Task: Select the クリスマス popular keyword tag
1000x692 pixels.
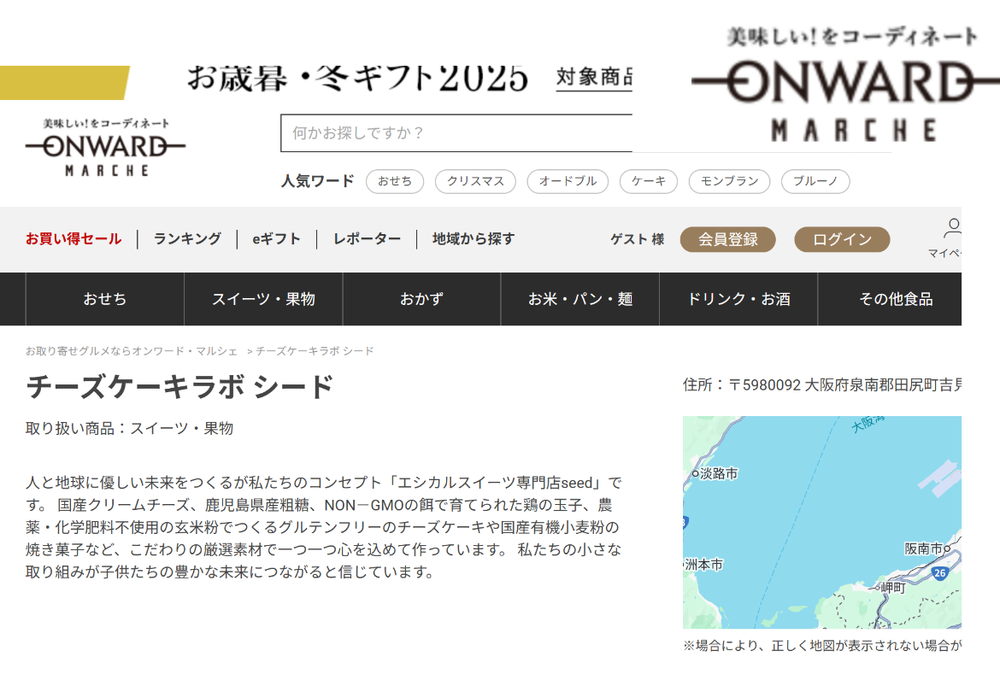Action: (475, 181)
